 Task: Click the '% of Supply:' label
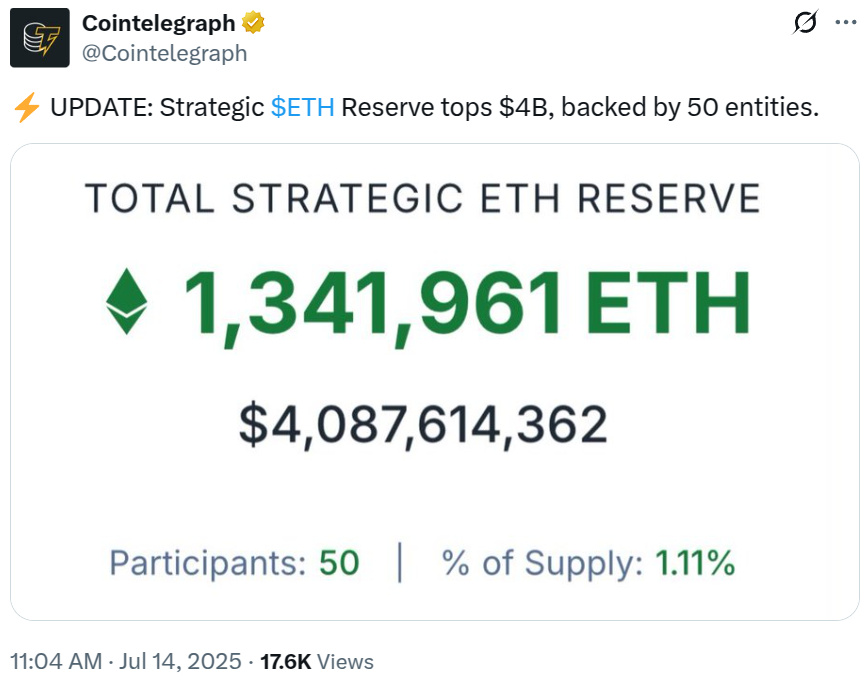(542, 563)
